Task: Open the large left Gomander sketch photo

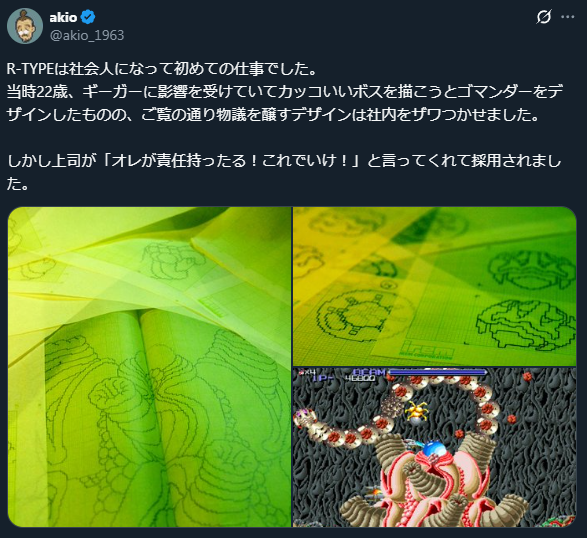Action: click(x=149, y=367)
